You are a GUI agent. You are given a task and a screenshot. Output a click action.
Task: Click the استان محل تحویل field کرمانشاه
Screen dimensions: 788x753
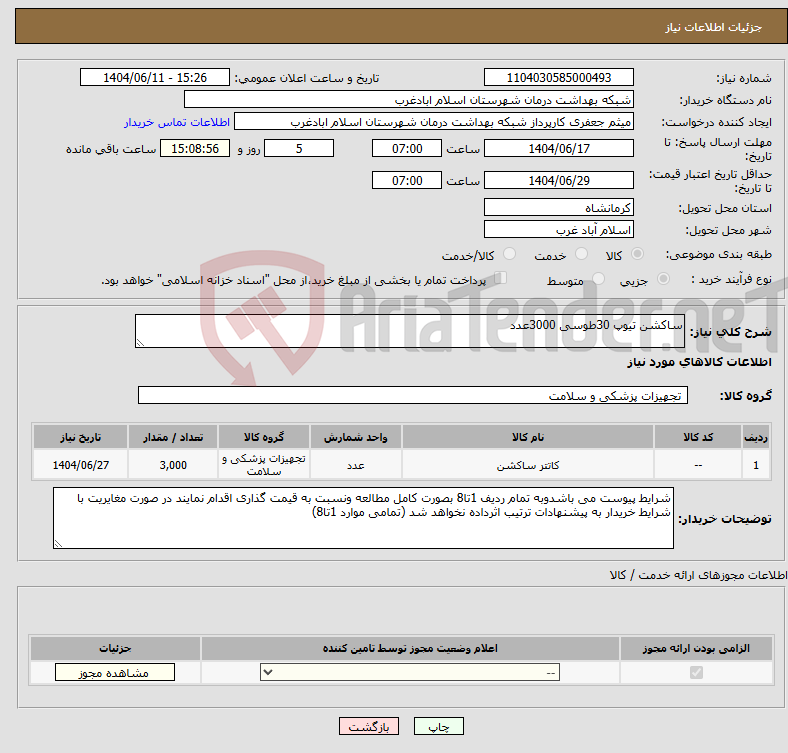tap(559, 208)
